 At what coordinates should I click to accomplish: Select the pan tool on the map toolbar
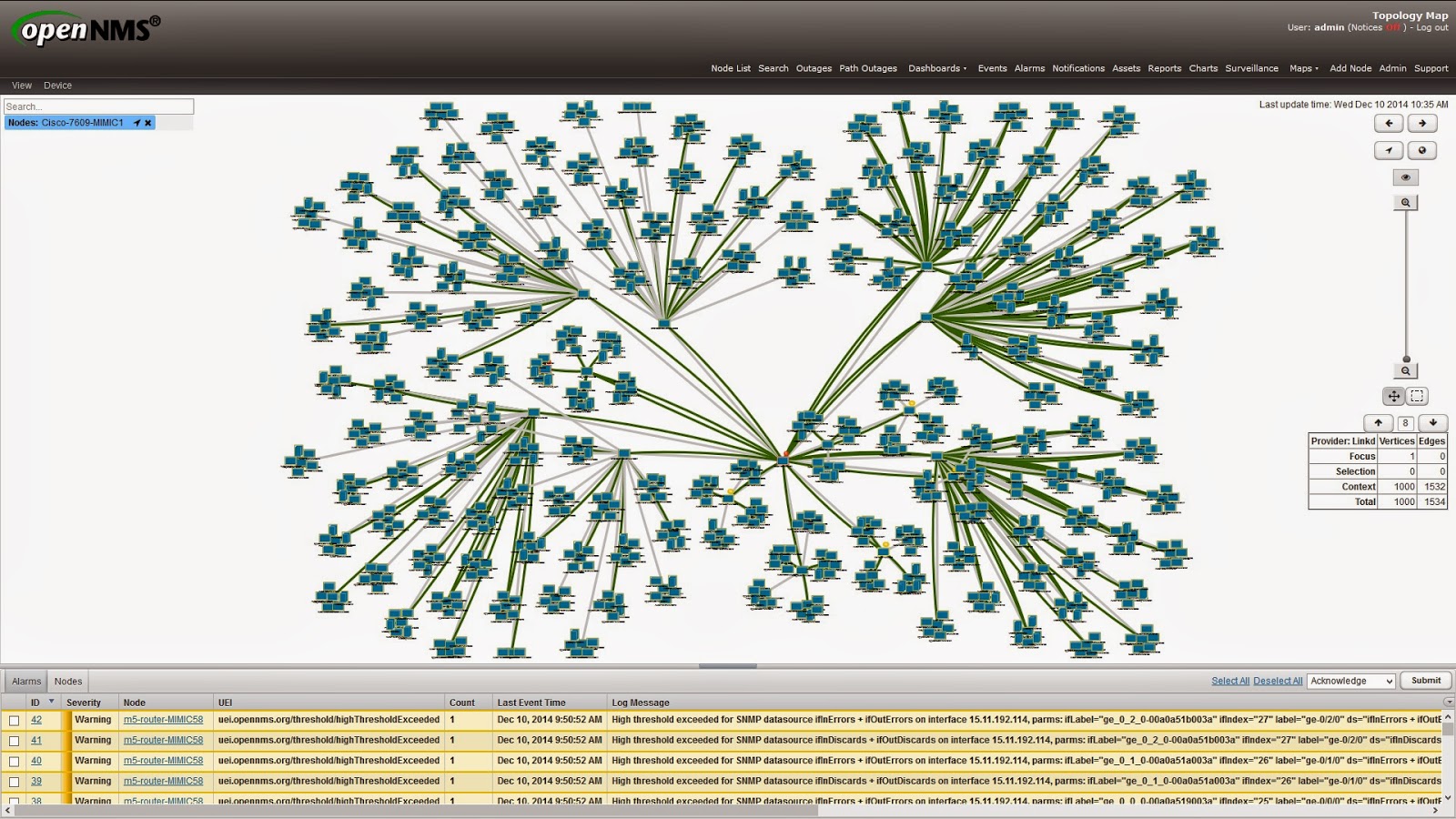click(x=1394, y=396)
